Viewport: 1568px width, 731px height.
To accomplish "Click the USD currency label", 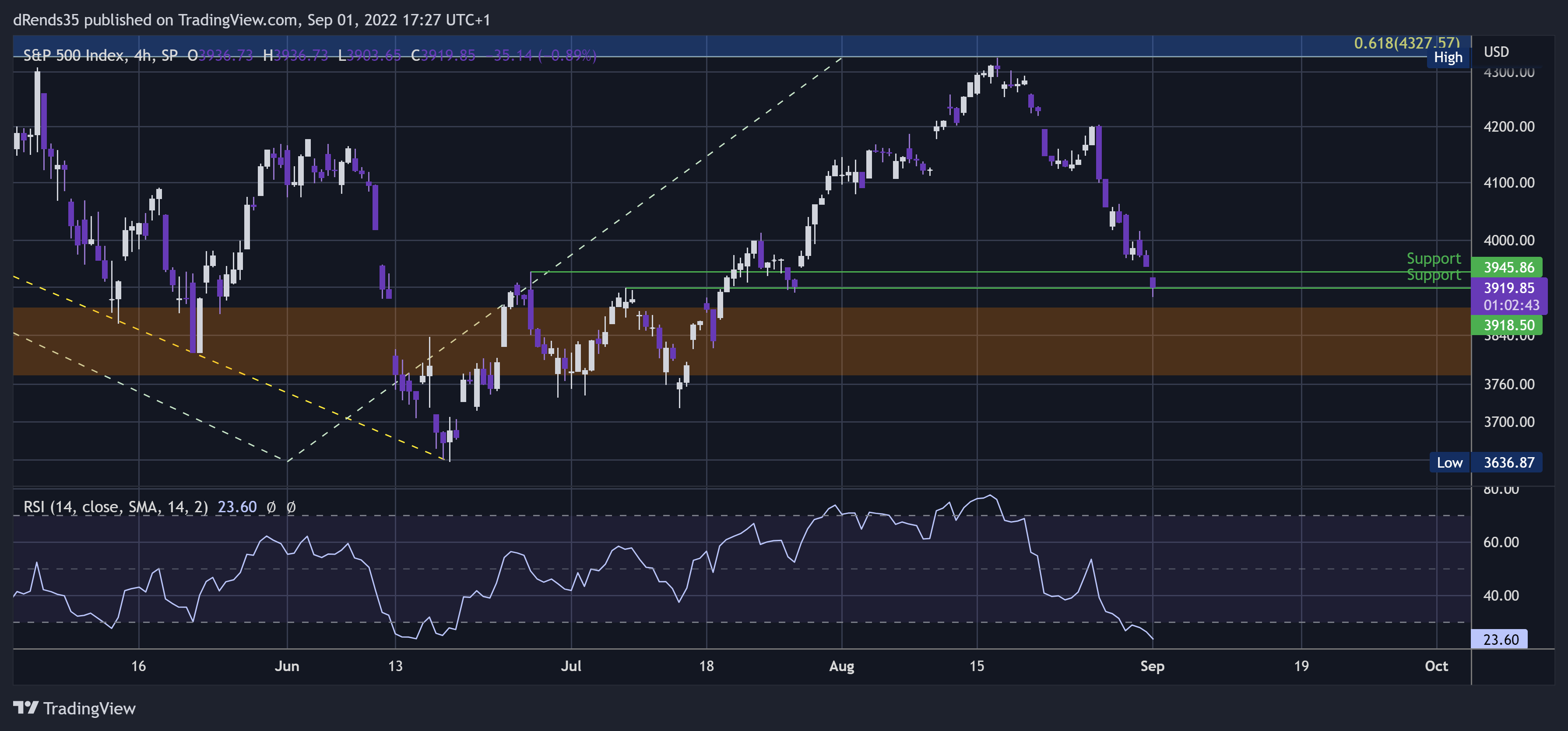I will pyautogui.click(x=1496, y=52).
